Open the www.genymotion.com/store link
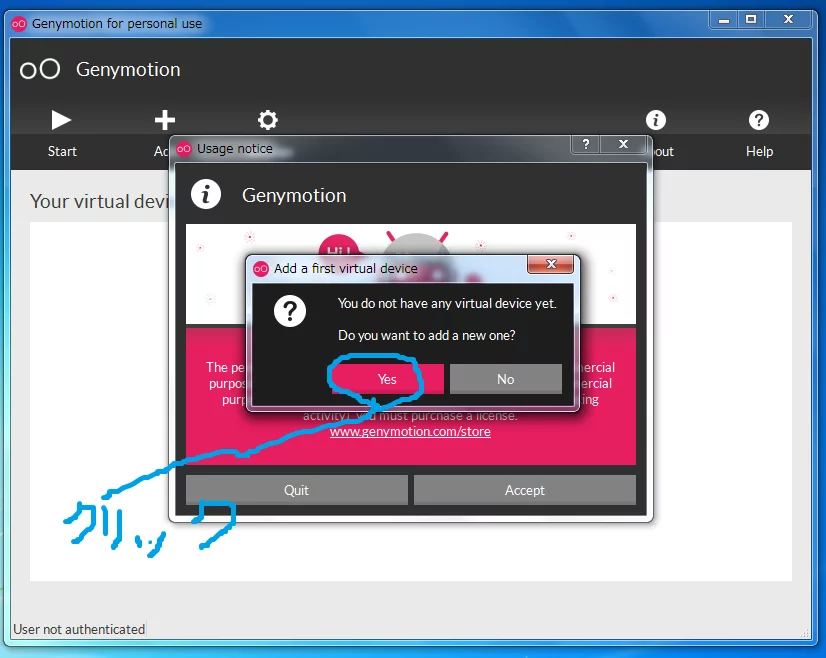This screenshot has width=826, height=658. pyautogui.click(x=410, y=431)
